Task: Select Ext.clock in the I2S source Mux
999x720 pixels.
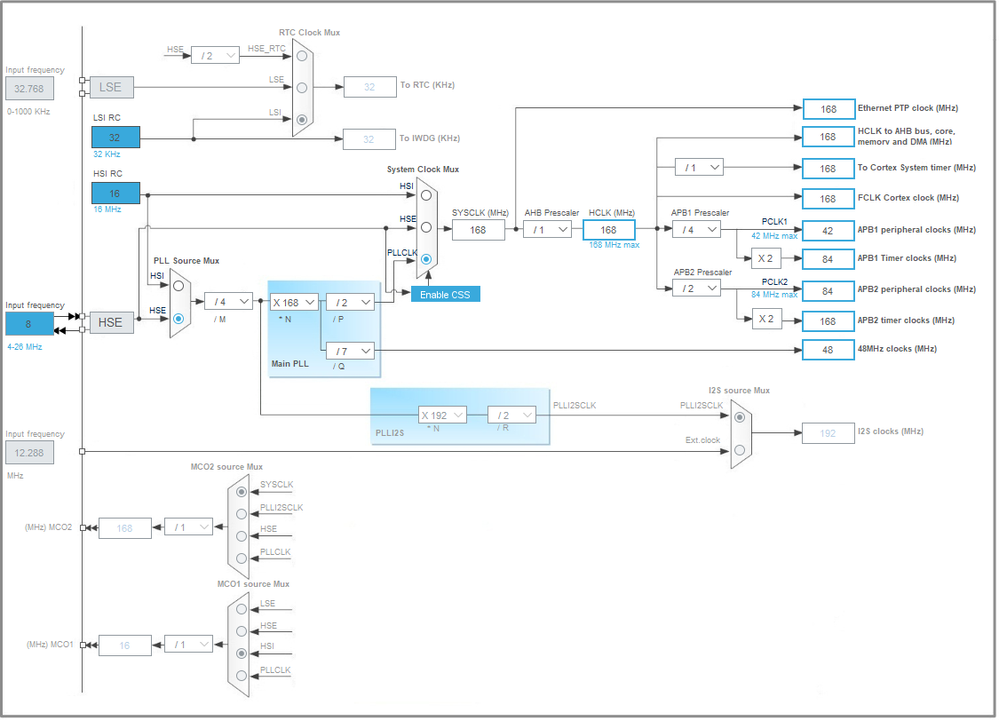Action: [739, 450]
